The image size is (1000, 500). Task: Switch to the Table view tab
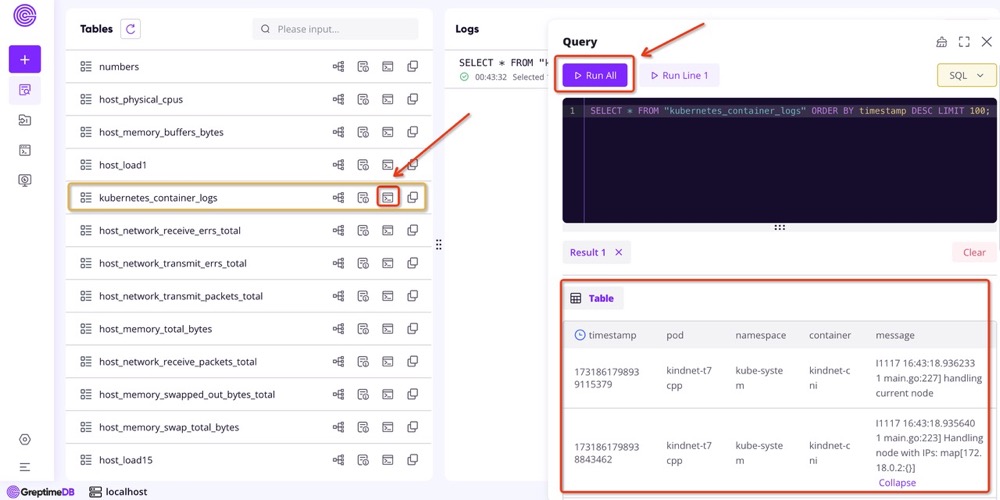(x=592, y=298)
